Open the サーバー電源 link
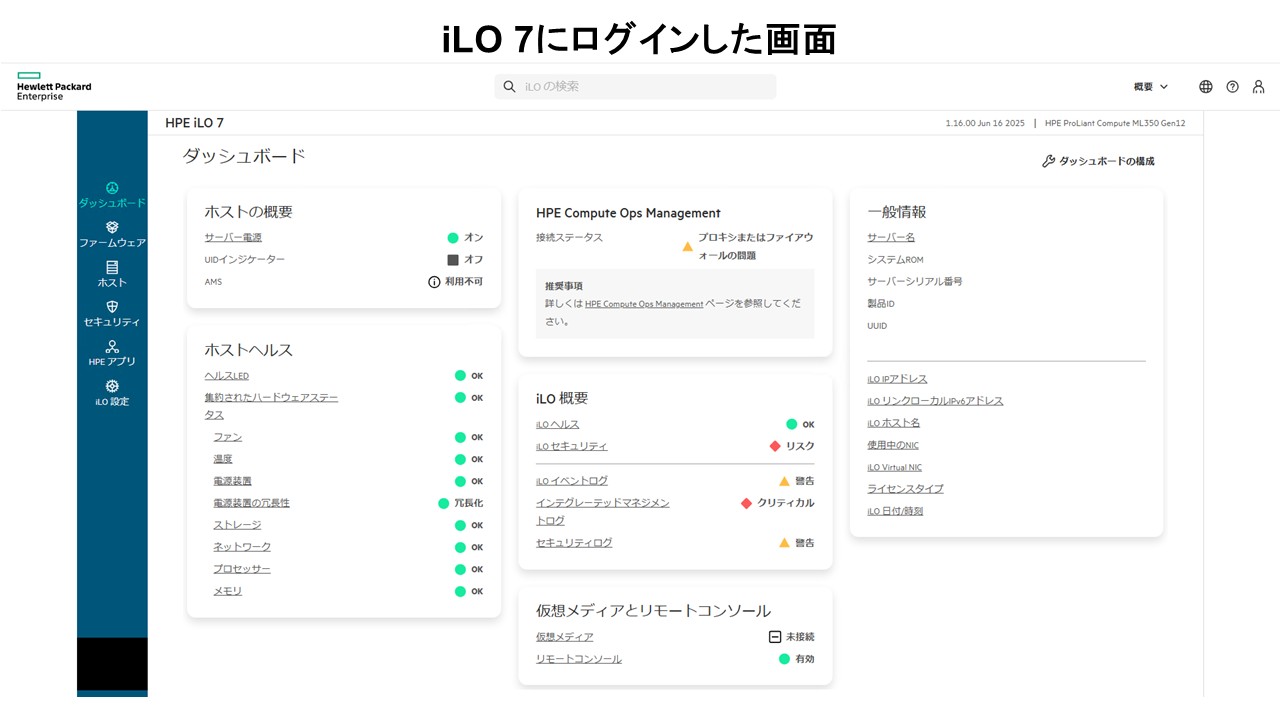This screenshot has height=720, width=1280. pos(233,238)
